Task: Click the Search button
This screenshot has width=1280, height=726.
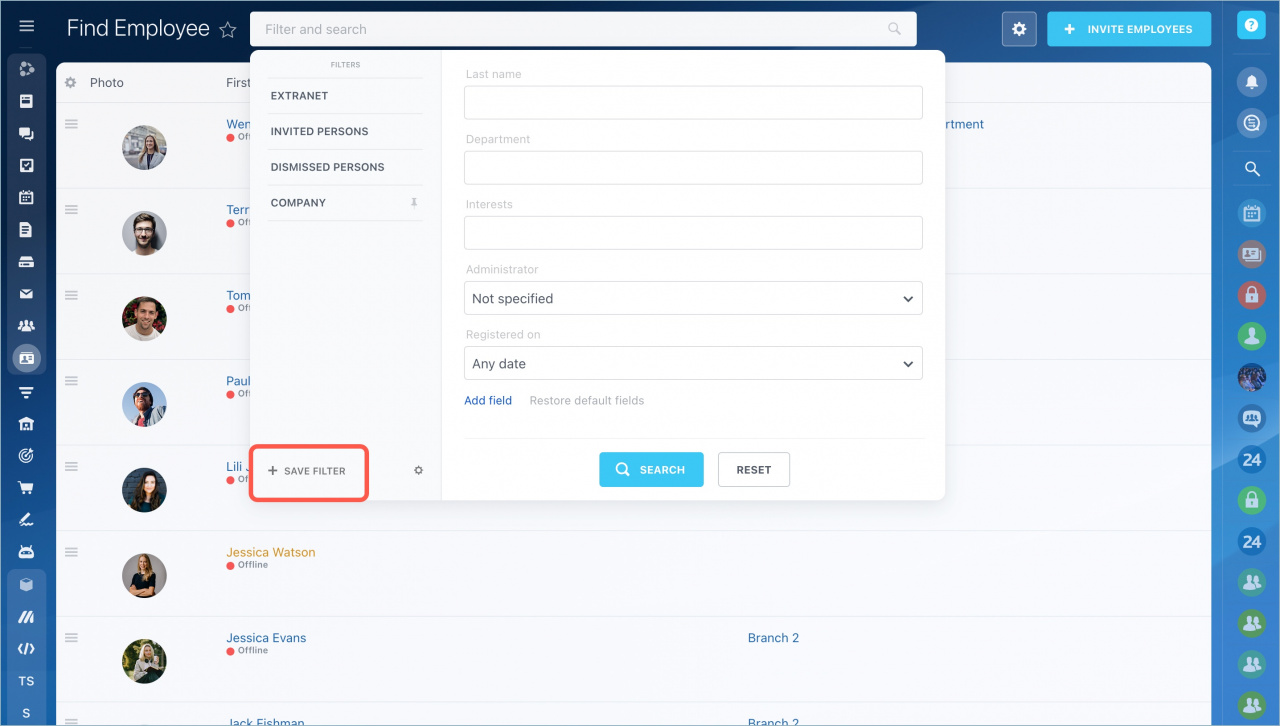Action: (x=651, y=470)
